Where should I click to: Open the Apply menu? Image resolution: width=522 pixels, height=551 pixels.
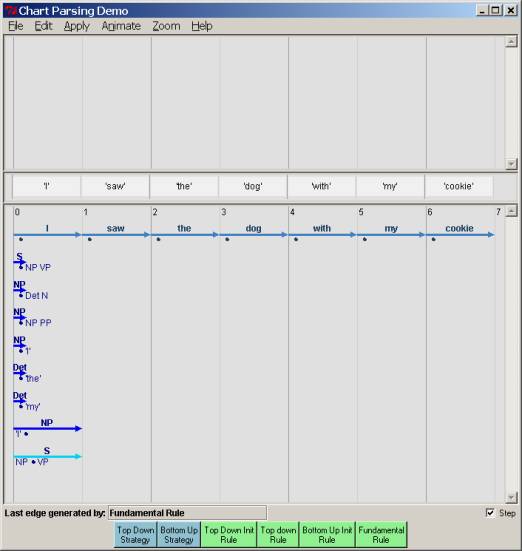77,26
